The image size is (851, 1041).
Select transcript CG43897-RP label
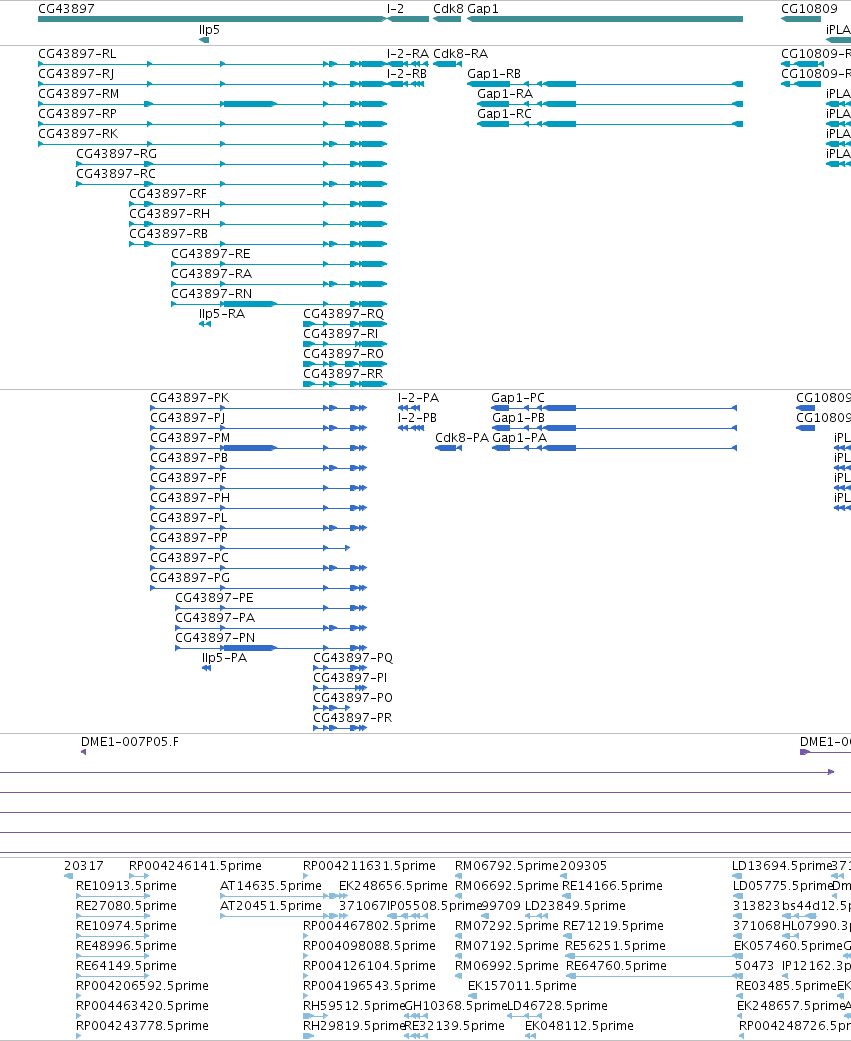78,114
